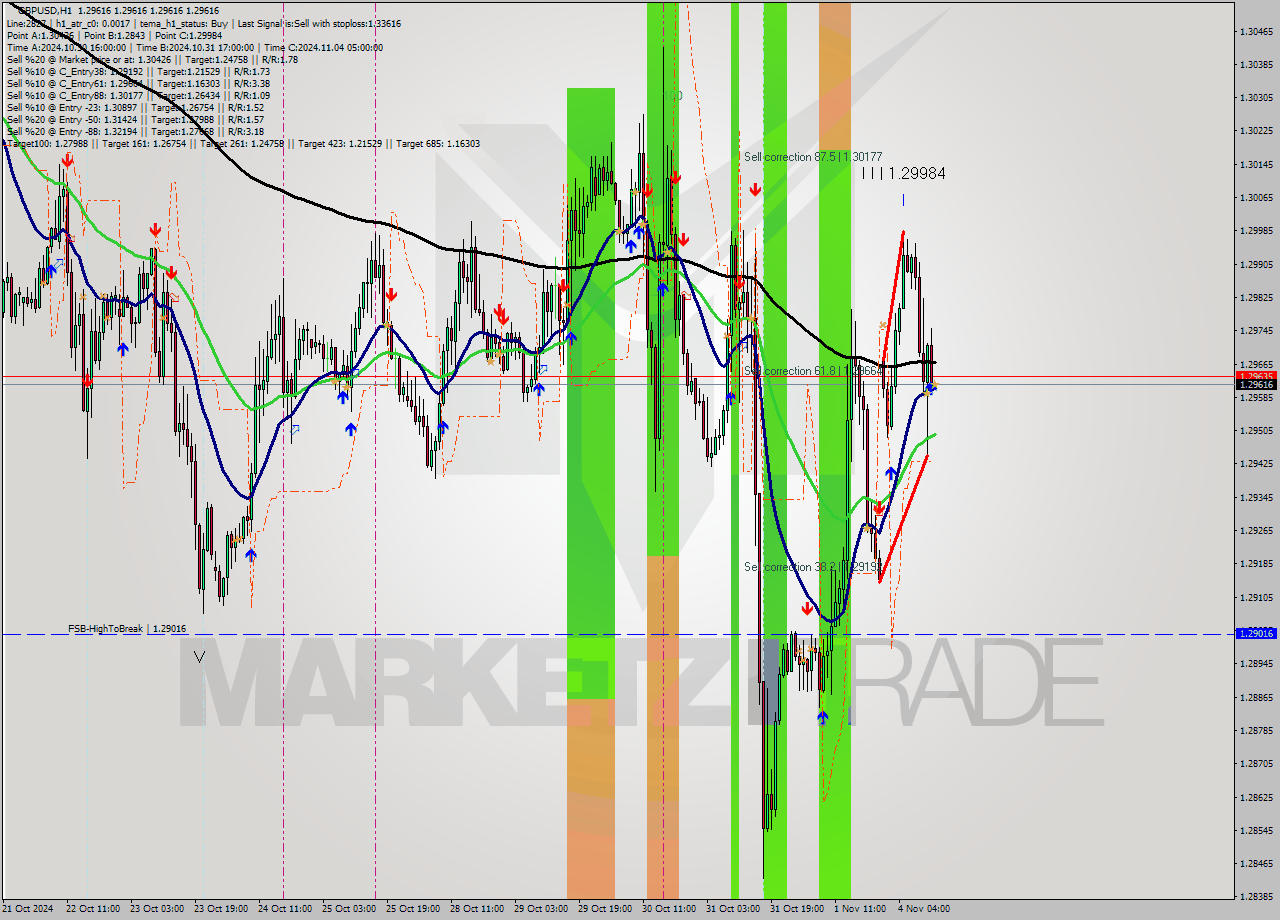Click the 1.30145 price axis label

1256,164
